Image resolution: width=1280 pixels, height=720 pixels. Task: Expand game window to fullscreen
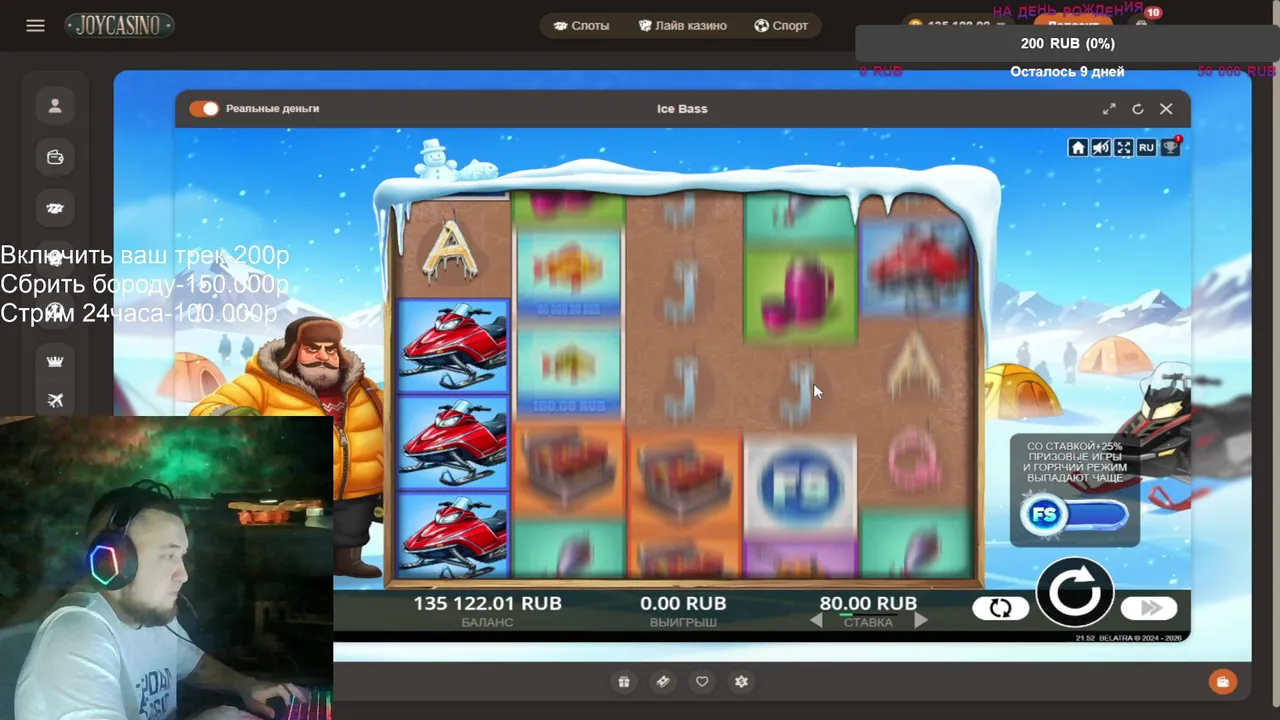click(x=1109, y=109)
